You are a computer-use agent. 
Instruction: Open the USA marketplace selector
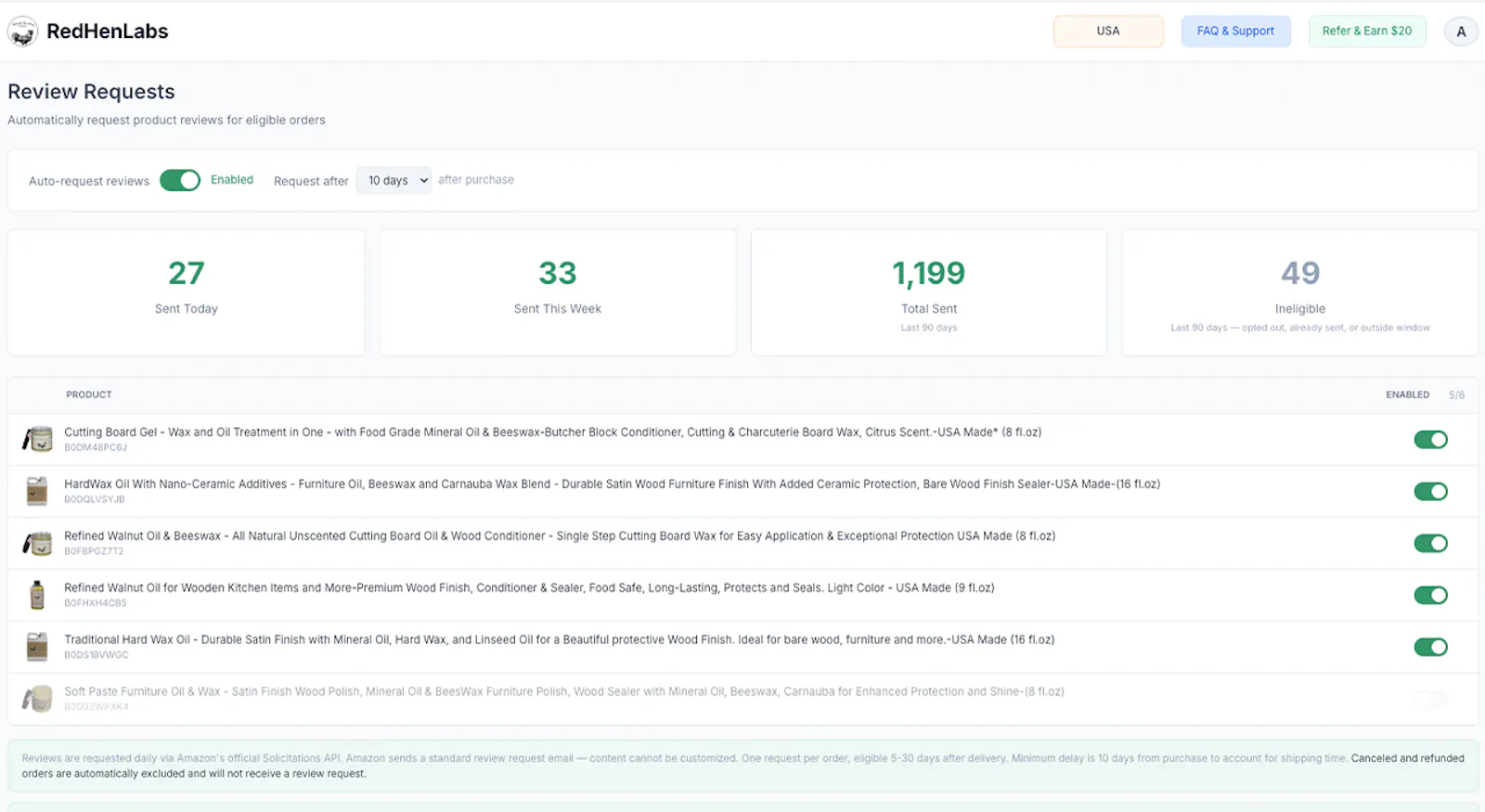(1108, 31)
